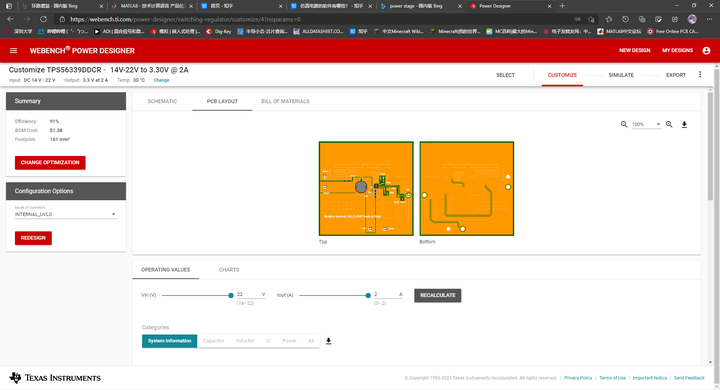Zoom out the PCB layout view

tap(624, 124)
